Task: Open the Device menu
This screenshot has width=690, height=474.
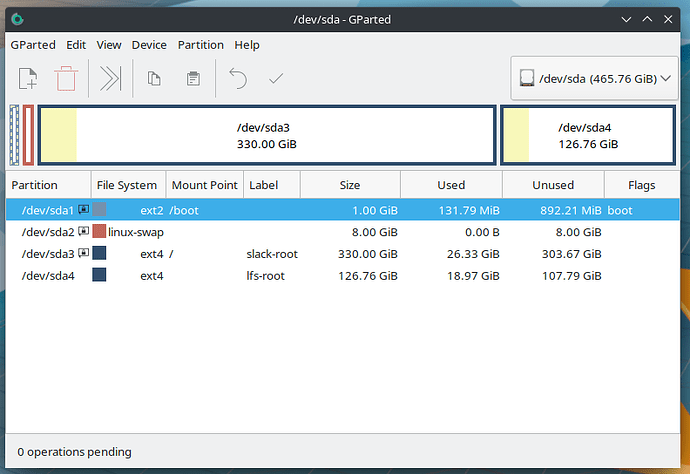Action: tap(149, 45)
